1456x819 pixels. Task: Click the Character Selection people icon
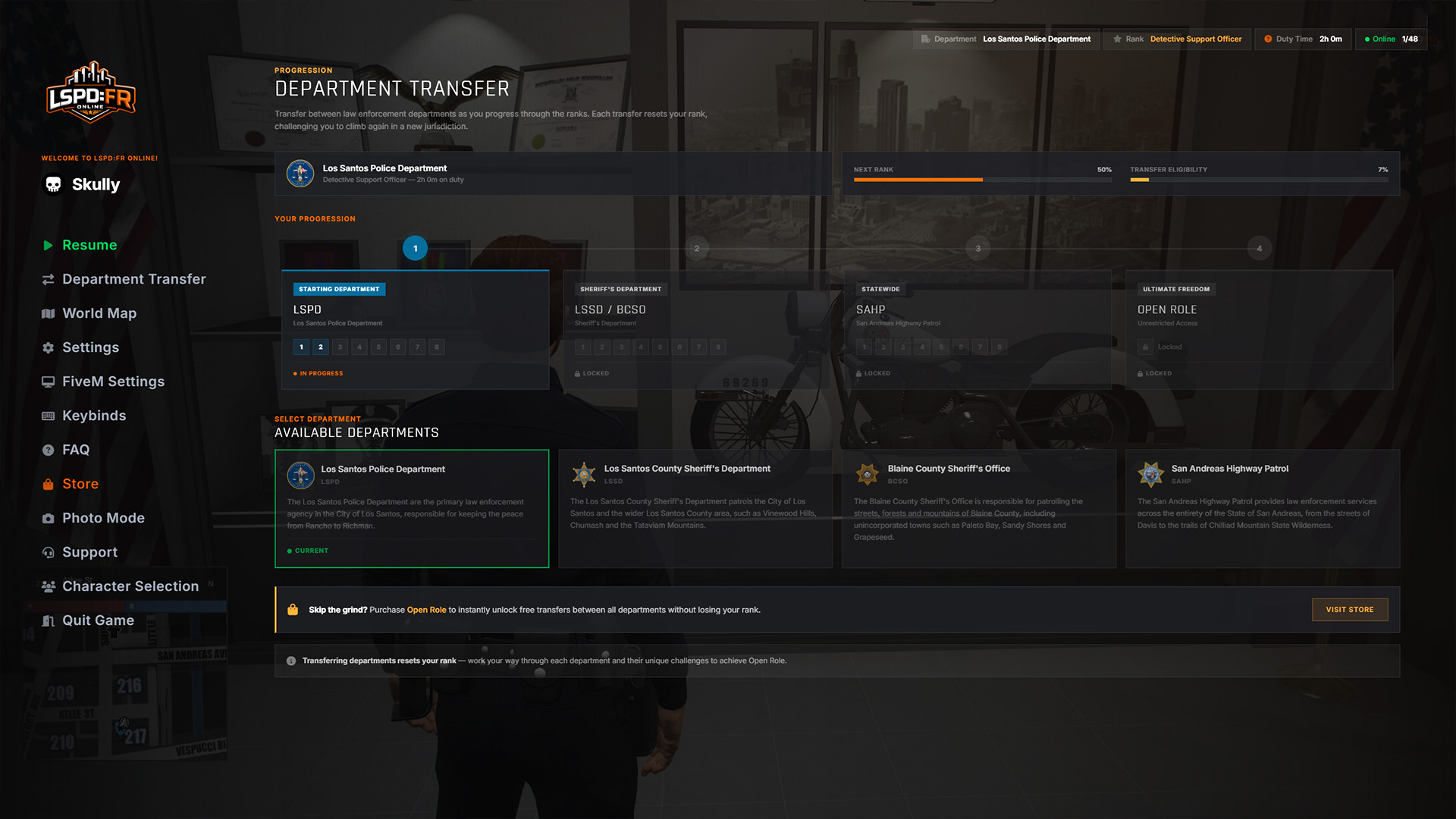coord(48,586)
